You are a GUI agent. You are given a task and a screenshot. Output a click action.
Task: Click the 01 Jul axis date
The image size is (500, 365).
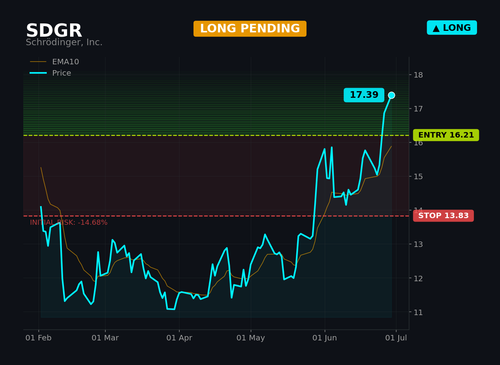396,338
